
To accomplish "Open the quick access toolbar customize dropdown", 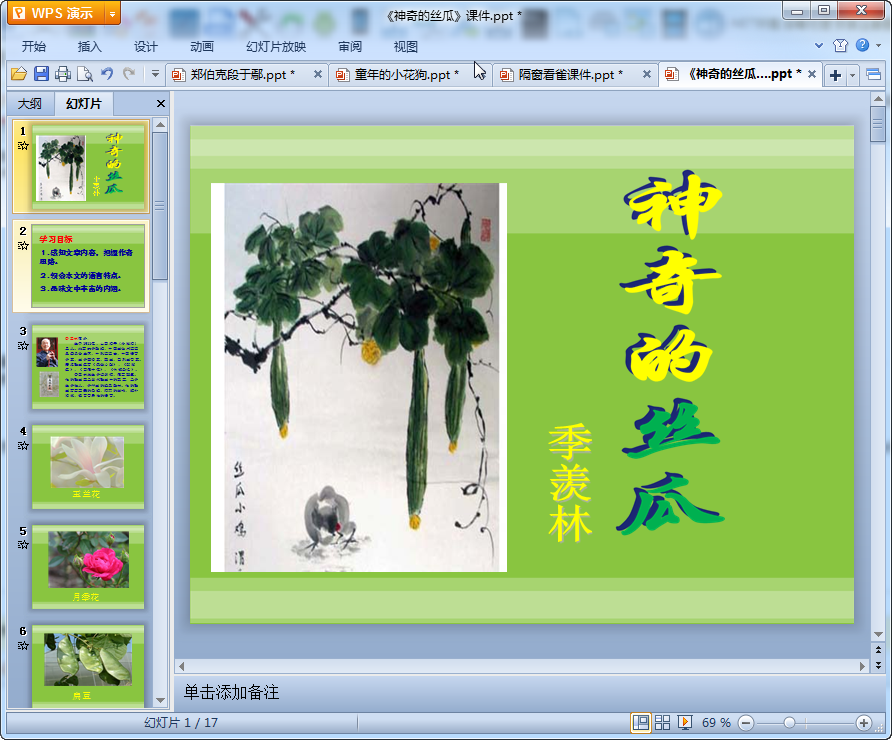I will (155, 73).
